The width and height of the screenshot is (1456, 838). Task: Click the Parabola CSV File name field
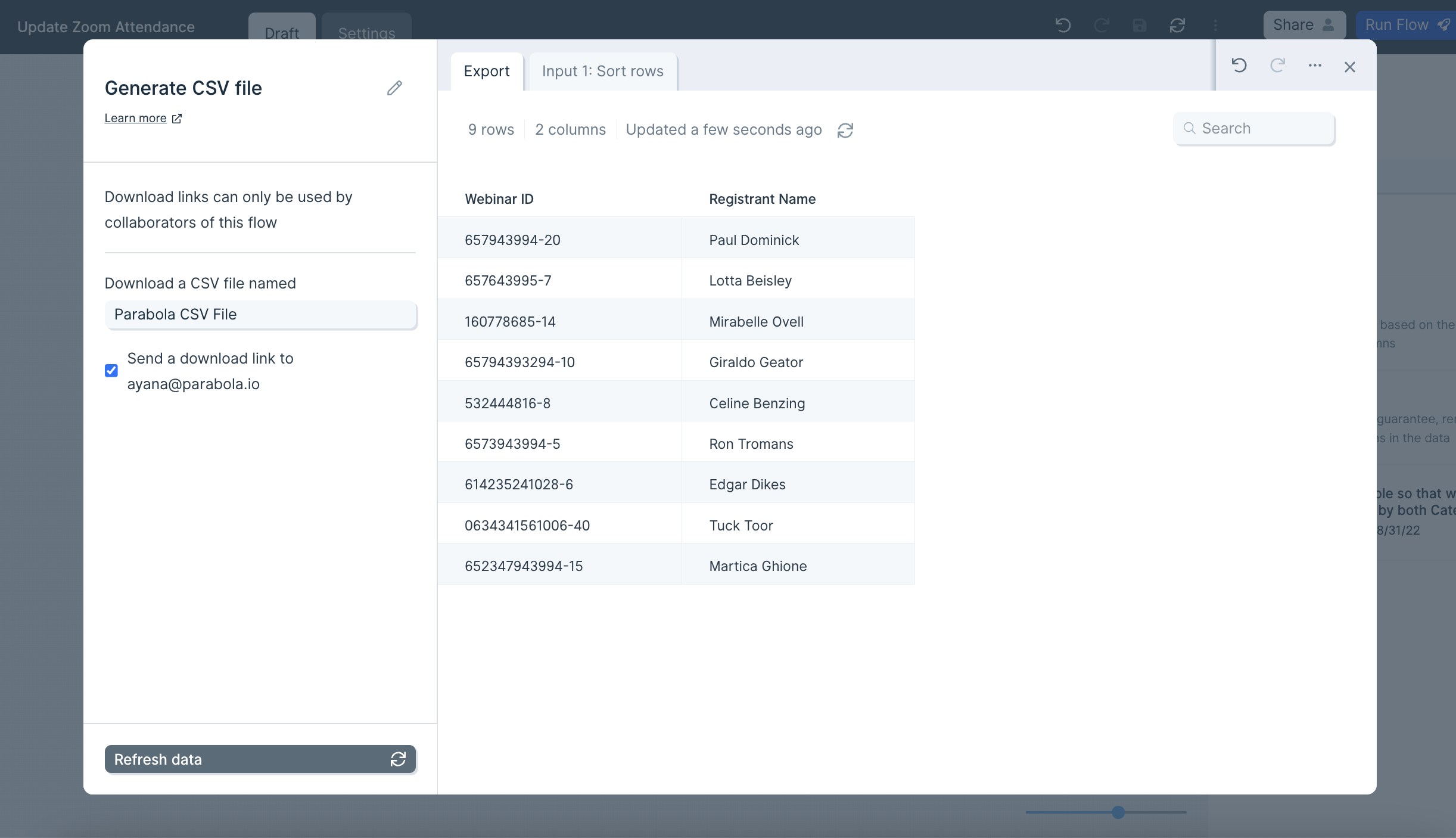tap(260, 315)
